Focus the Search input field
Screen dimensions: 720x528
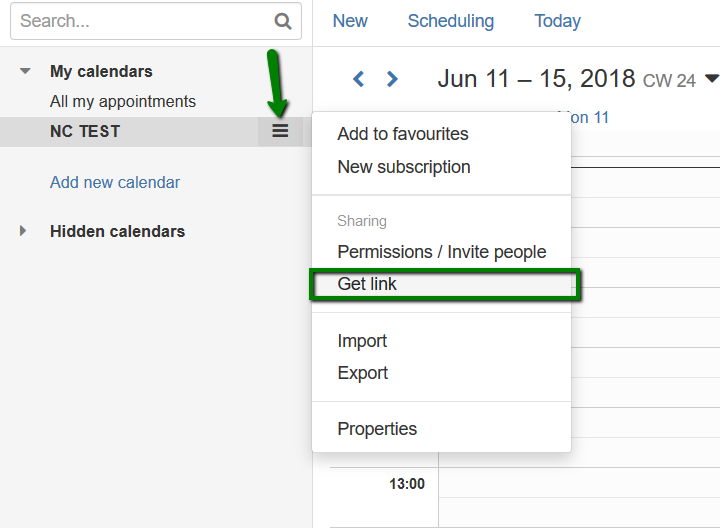click(142, 21)
